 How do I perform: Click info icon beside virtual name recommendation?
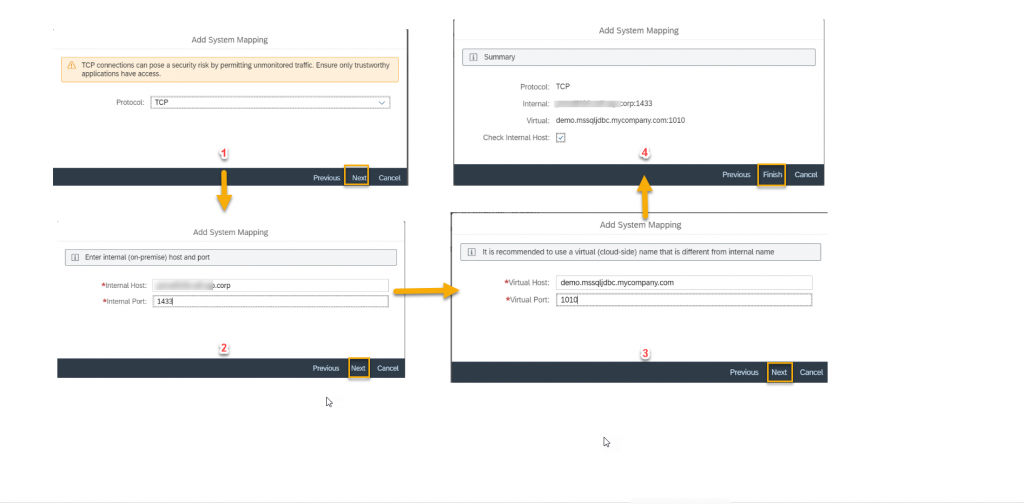pyautogui.click(x=472, y=252)
